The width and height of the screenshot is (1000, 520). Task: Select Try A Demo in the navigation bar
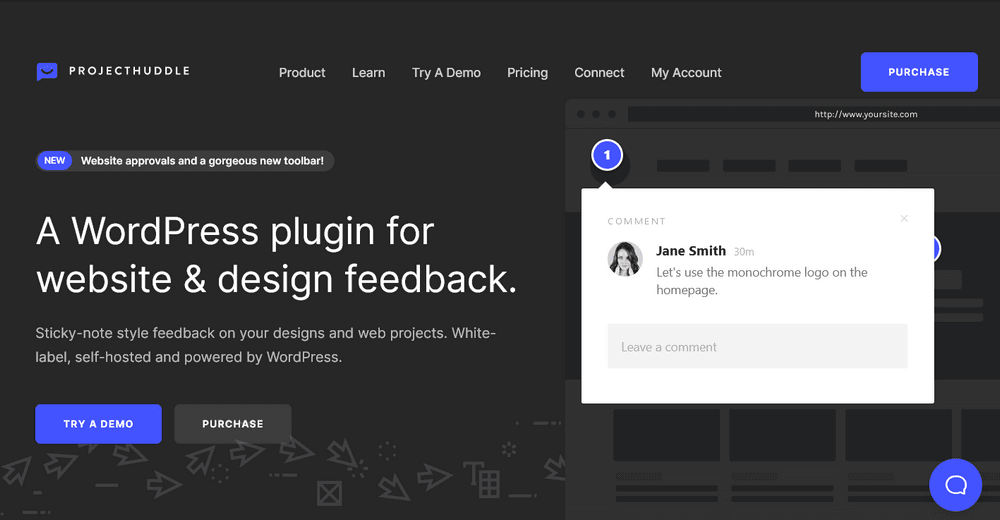coord(446,73)
